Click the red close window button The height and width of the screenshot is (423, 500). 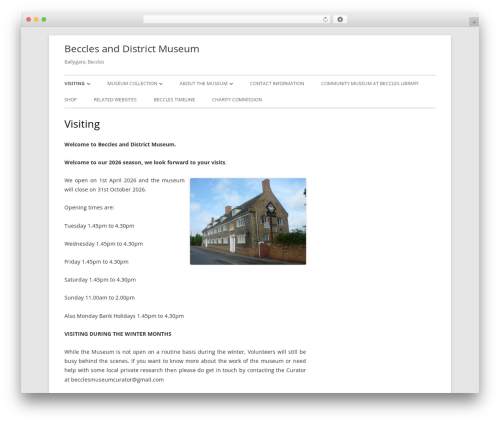click(29, 20)
